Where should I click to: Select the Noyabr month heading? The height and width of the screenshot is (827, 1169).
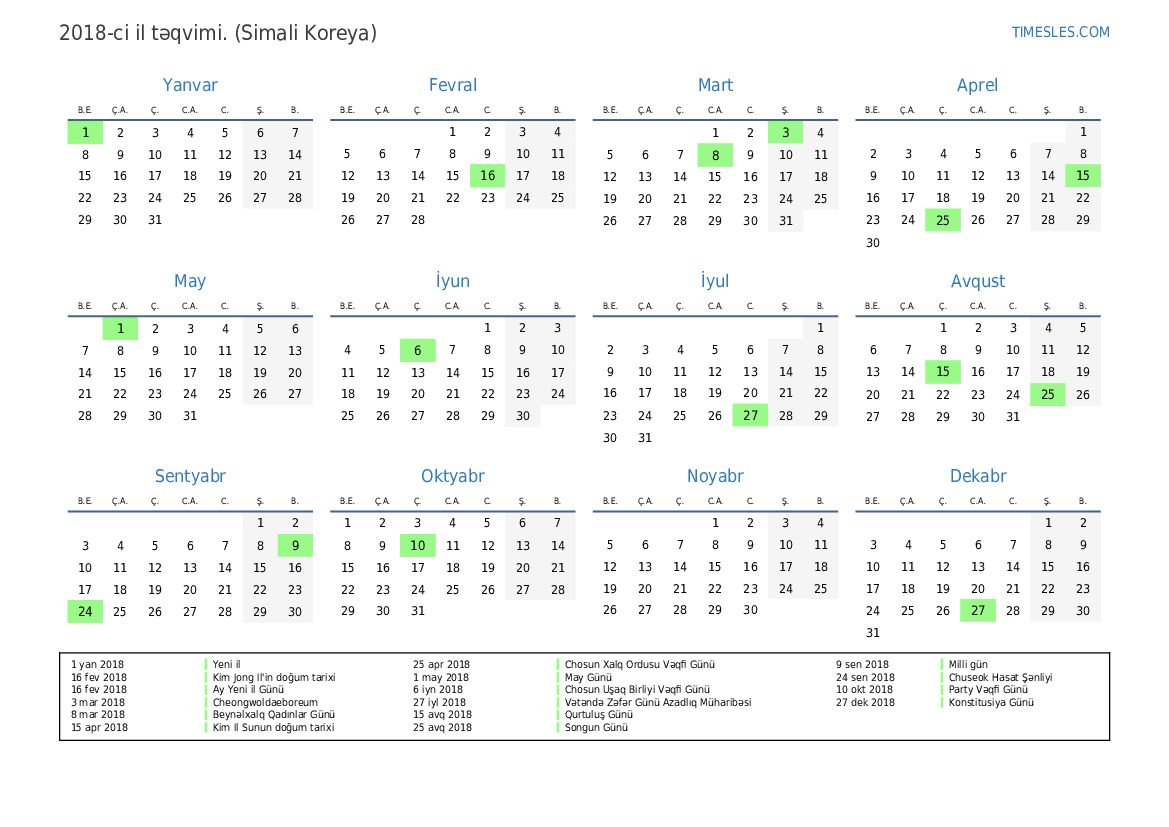[715, 476]
